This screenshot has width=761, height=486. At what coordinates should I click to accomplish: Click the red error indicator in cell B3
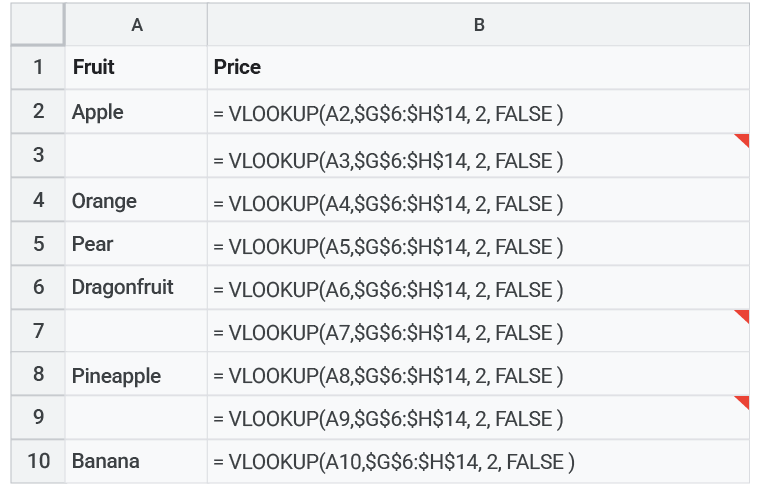(x=743, y=140)
